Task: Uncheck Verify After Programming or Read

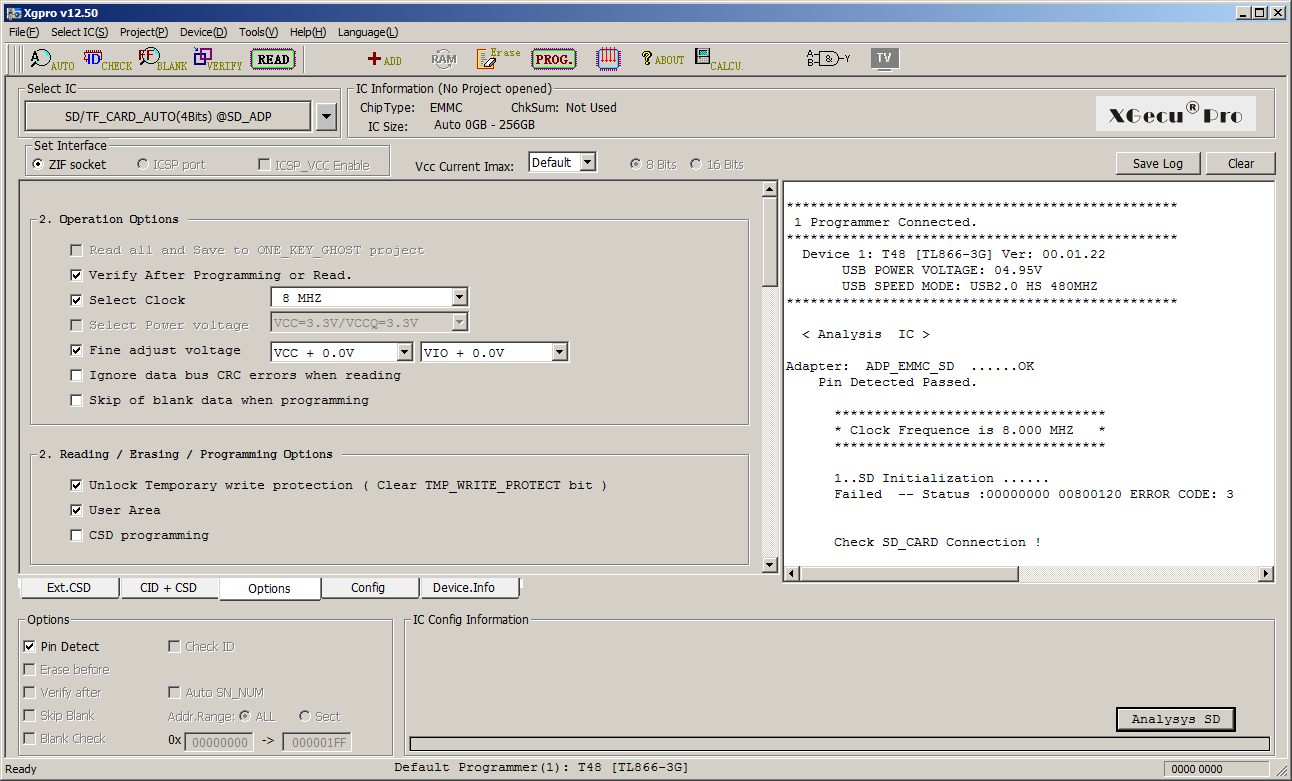Action: coord(77,275)
